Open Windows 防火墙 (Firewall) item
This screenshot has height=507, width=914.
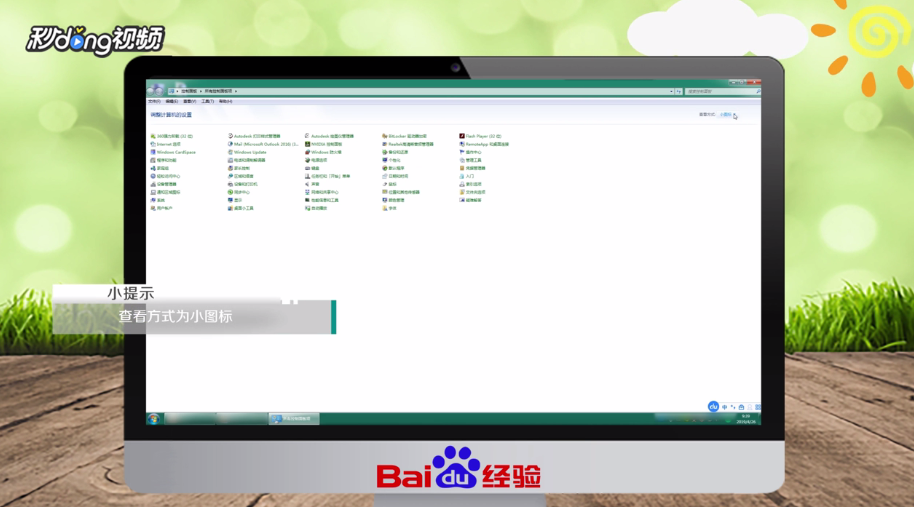click(323, 152)
